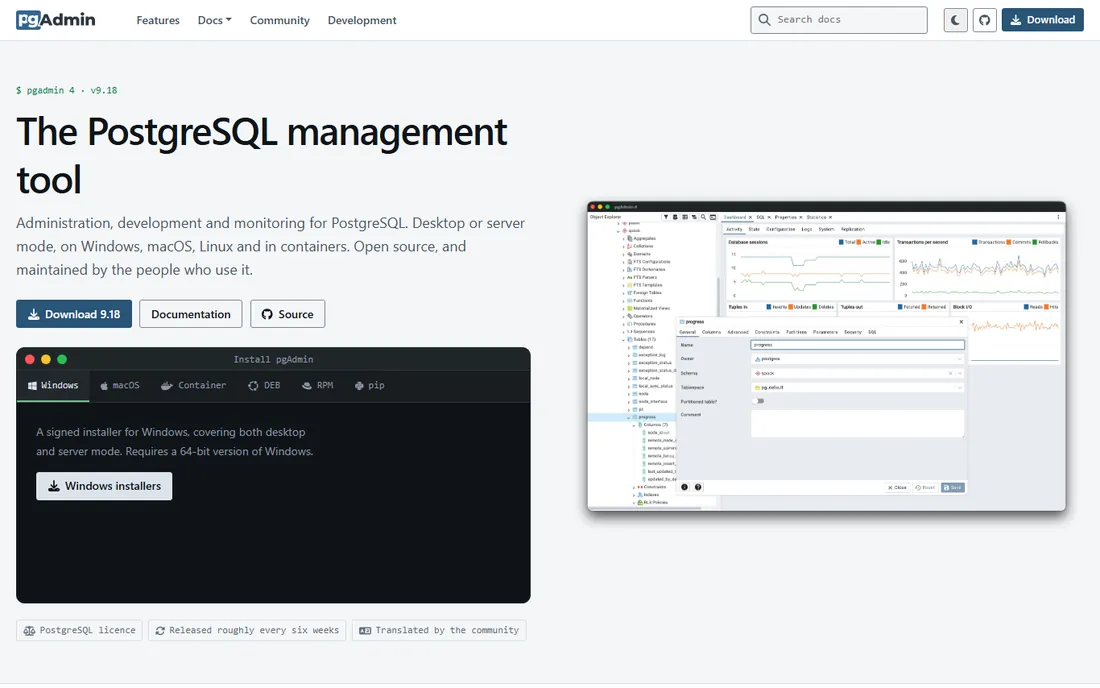Screen dimensions: 1100x688
Task: Click the PostgreSQL licence badge
Action: pyautogui.click(x=79, y=630)
